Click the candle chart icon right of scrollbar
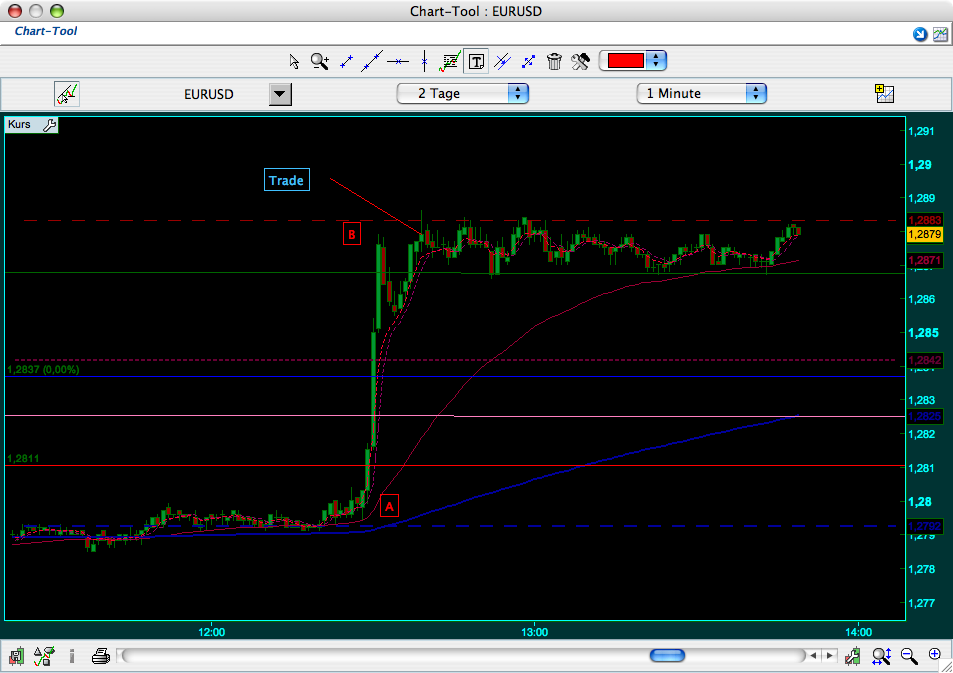This screenshot has width=953, height=673. (x=853, y=656)
